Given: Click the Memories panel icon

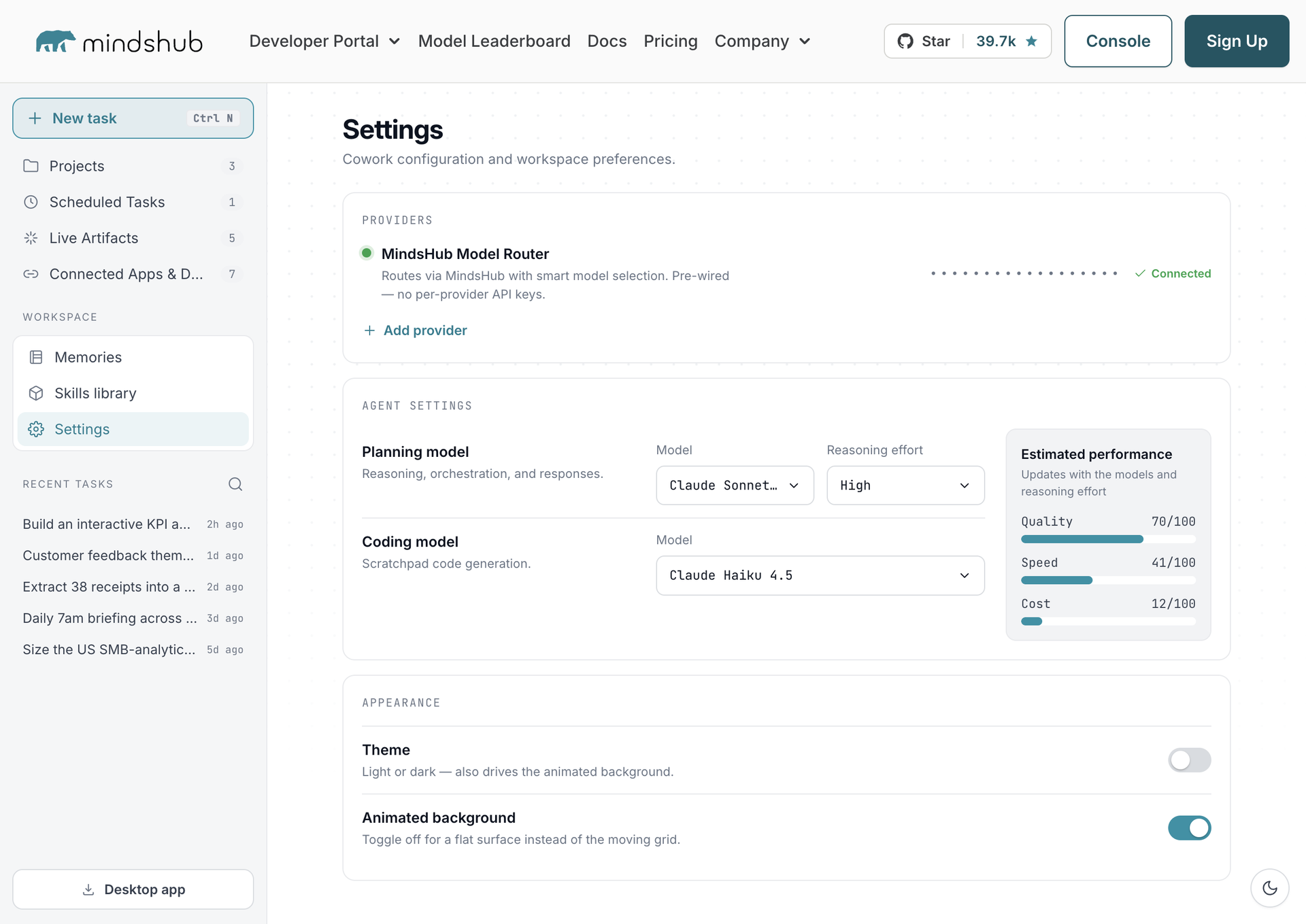Looking at the screenshot, I should click(36, 357).
